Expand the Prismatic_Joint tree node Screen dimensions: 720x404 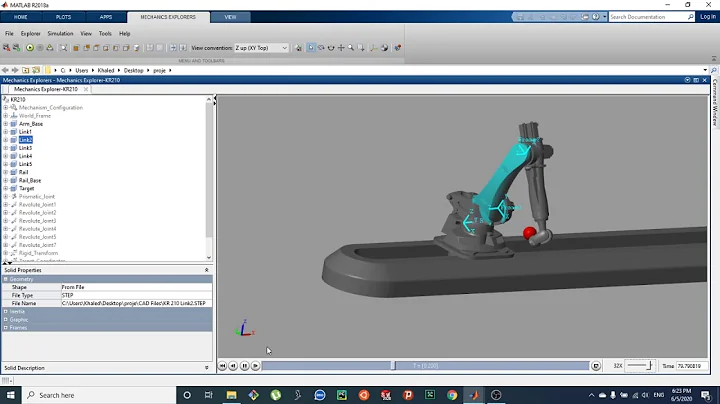pyautogui.click(x=6, y=196)
